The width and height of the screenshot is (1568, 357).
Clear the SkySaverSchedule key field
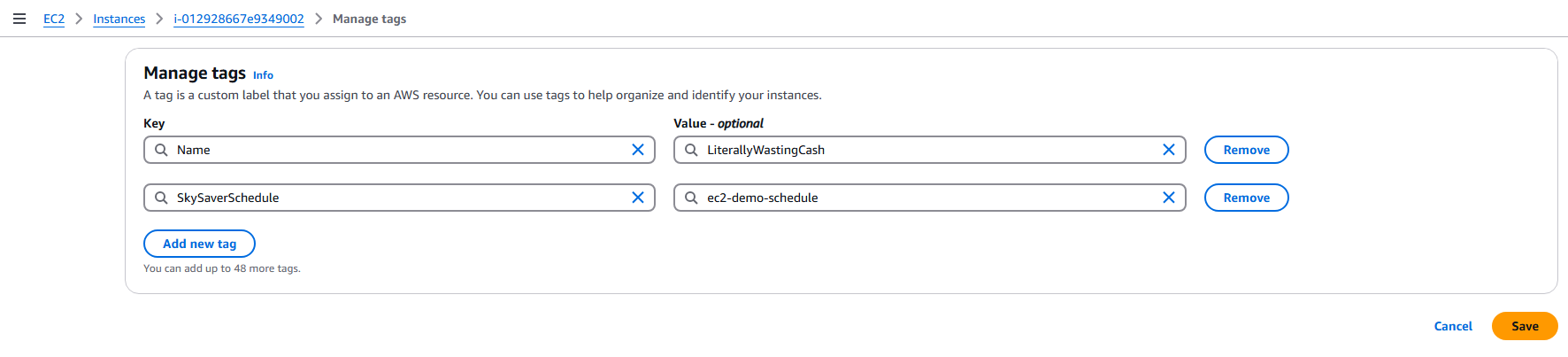[637, 198]
